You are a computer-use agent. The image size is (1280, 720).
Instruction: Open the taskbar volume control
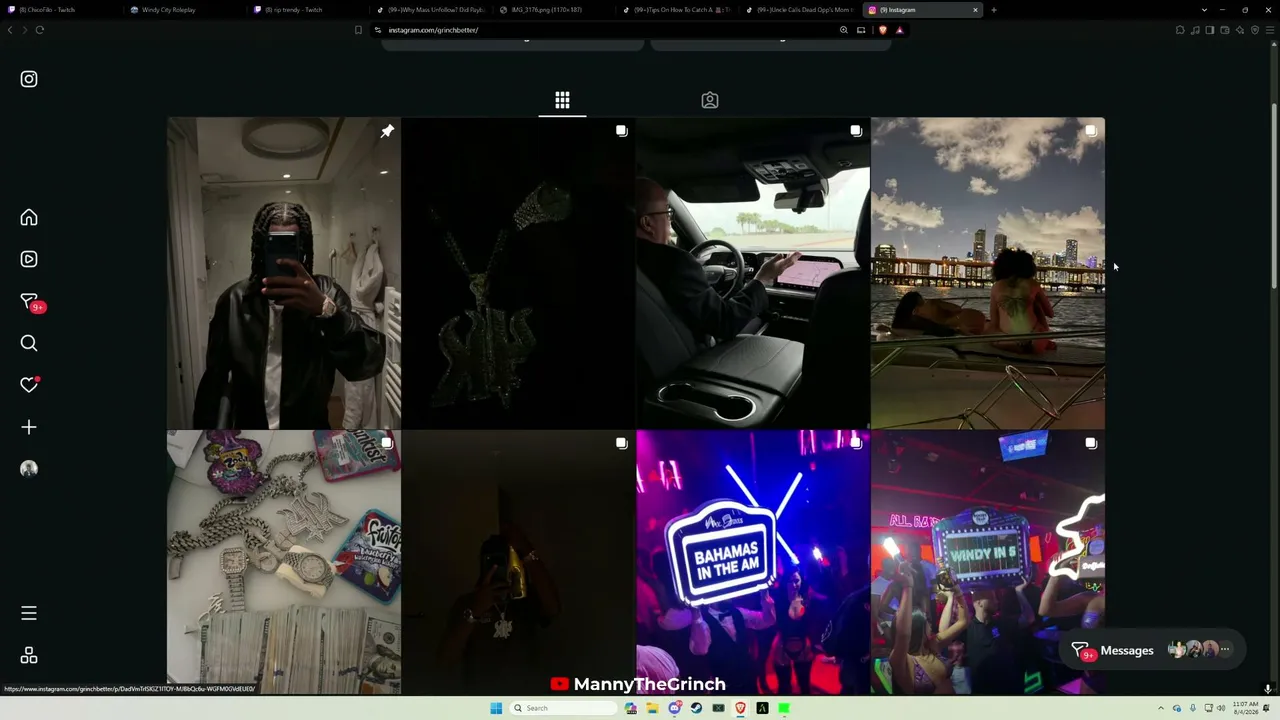click(1221, 708)
